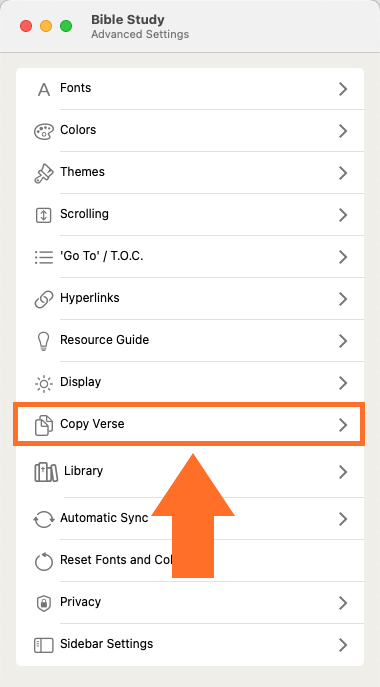The image size is (380, 687).
Task: Click the Fonts letter A icon
Action: tap(44, 89)
